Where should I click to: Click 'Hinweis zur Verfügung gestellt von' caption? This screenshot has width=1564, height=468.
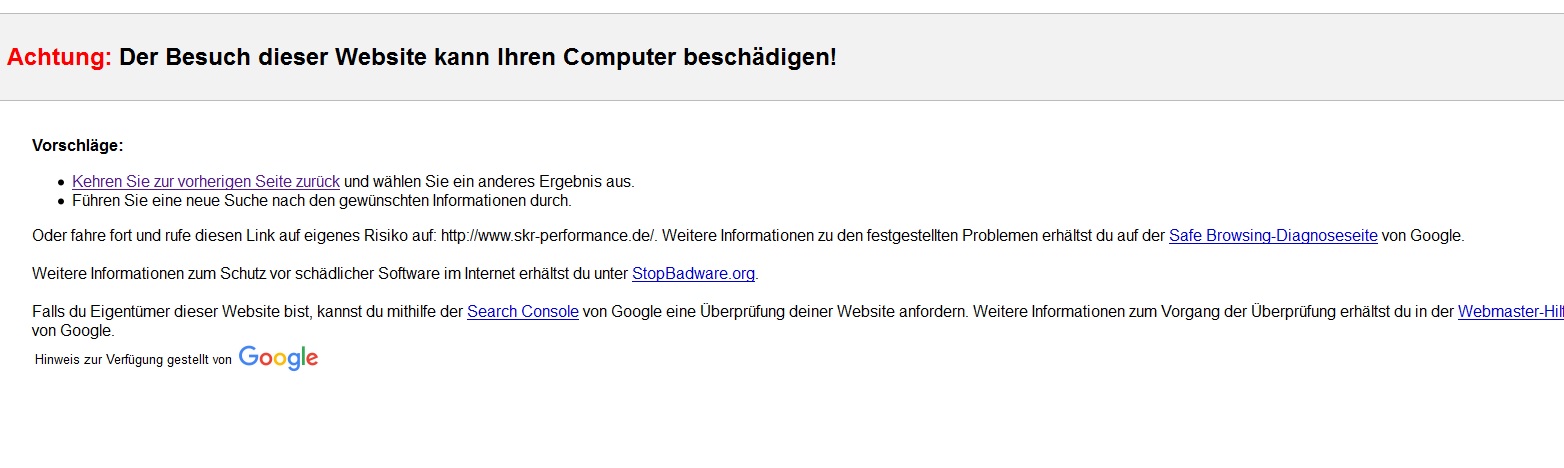pos(133,360)
